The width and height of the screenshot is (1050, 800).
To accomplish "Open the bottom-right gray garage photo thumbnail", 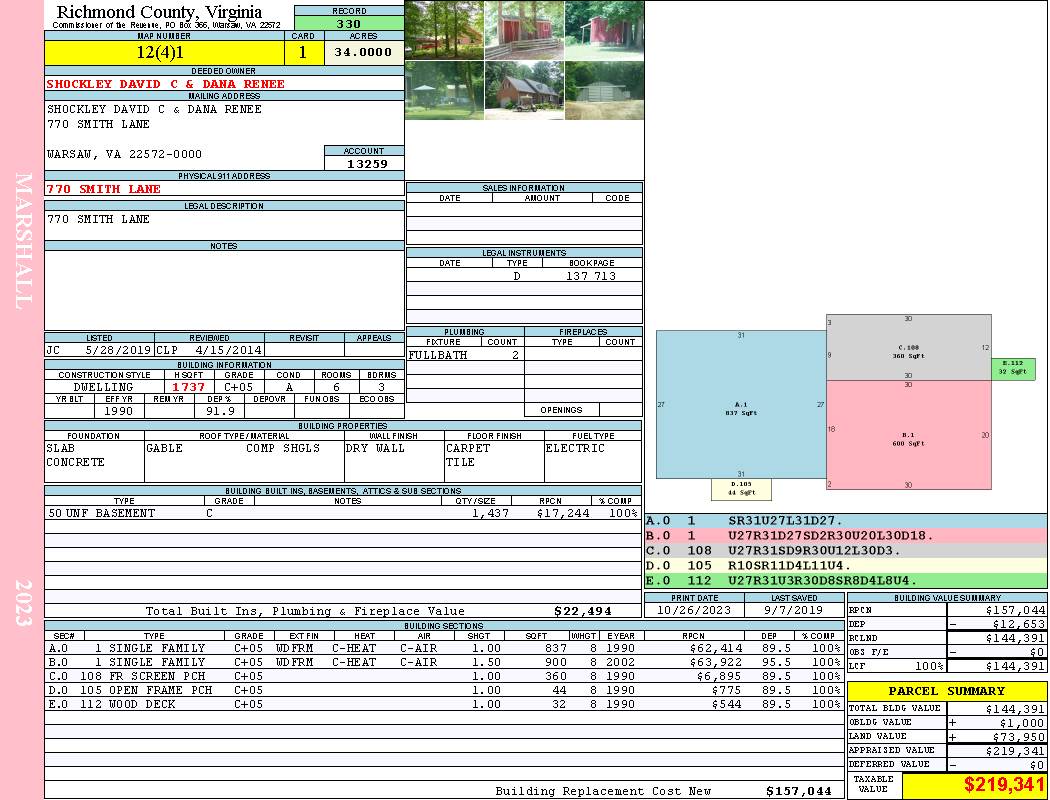I will click(x=604, y=91).
